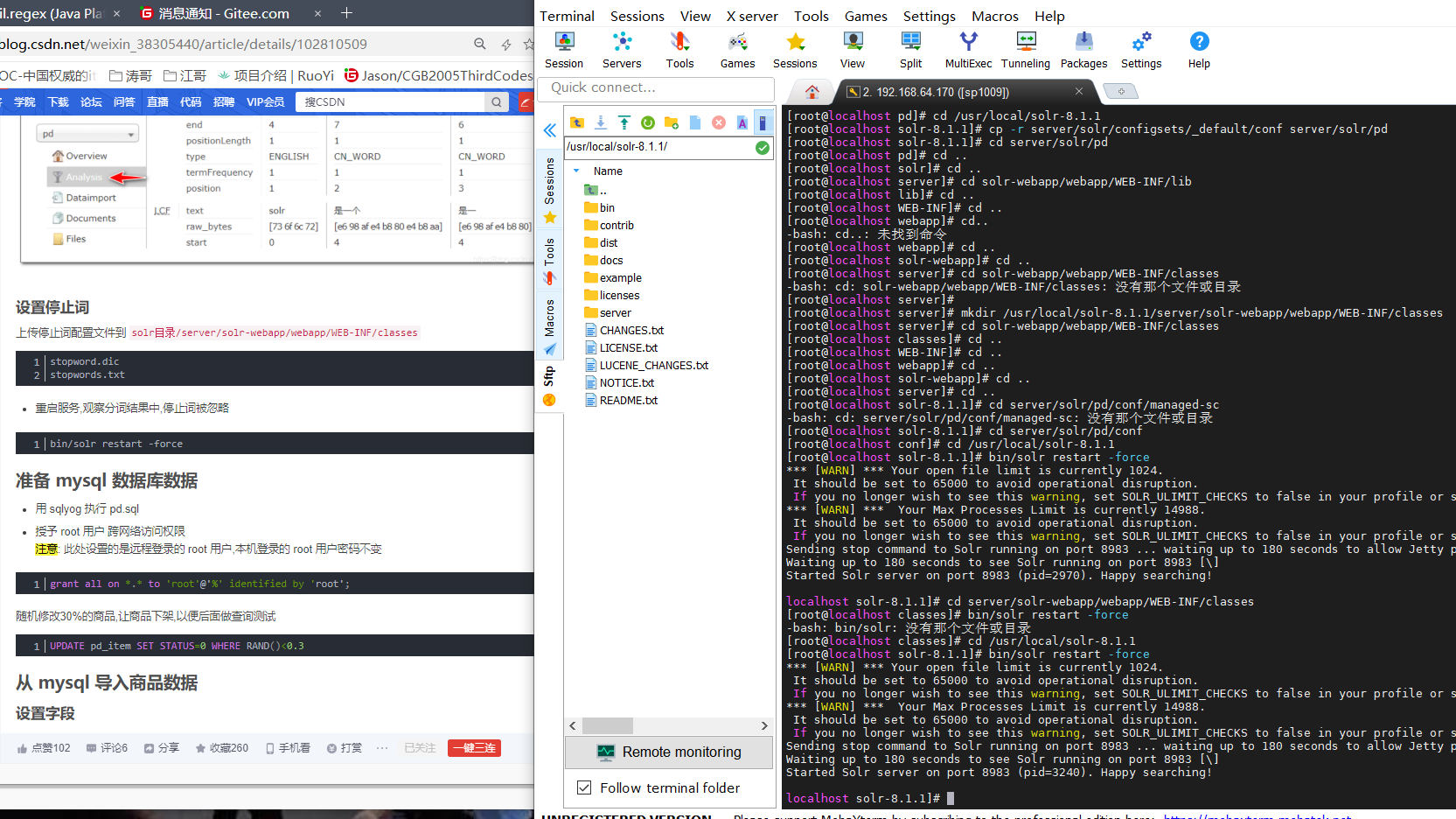Open the Macros menu in menu bar
The width and height of the screenshot is (1456, 819).
995,16
